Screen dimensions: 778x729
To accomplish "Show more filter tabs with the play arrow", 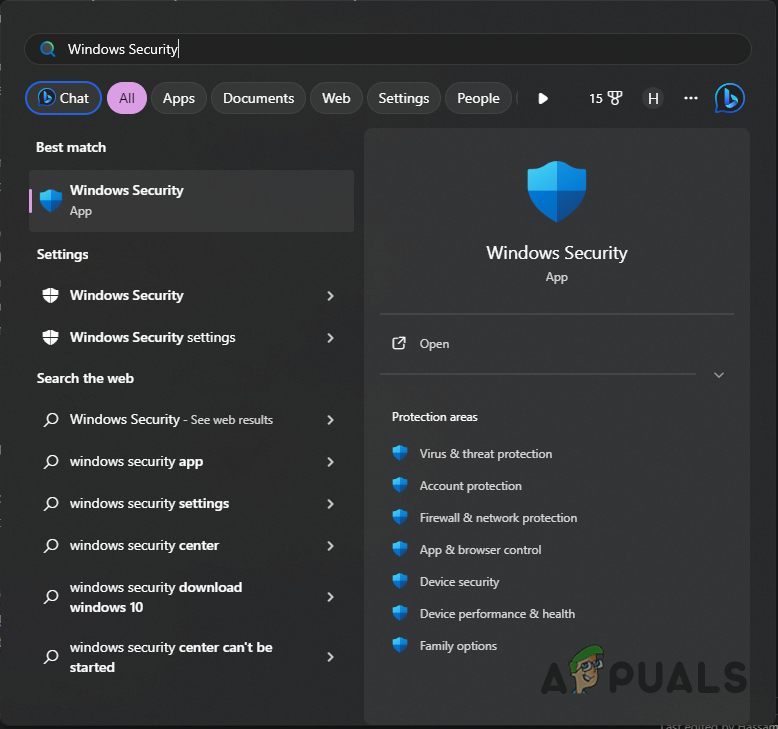I will (543, 98).
